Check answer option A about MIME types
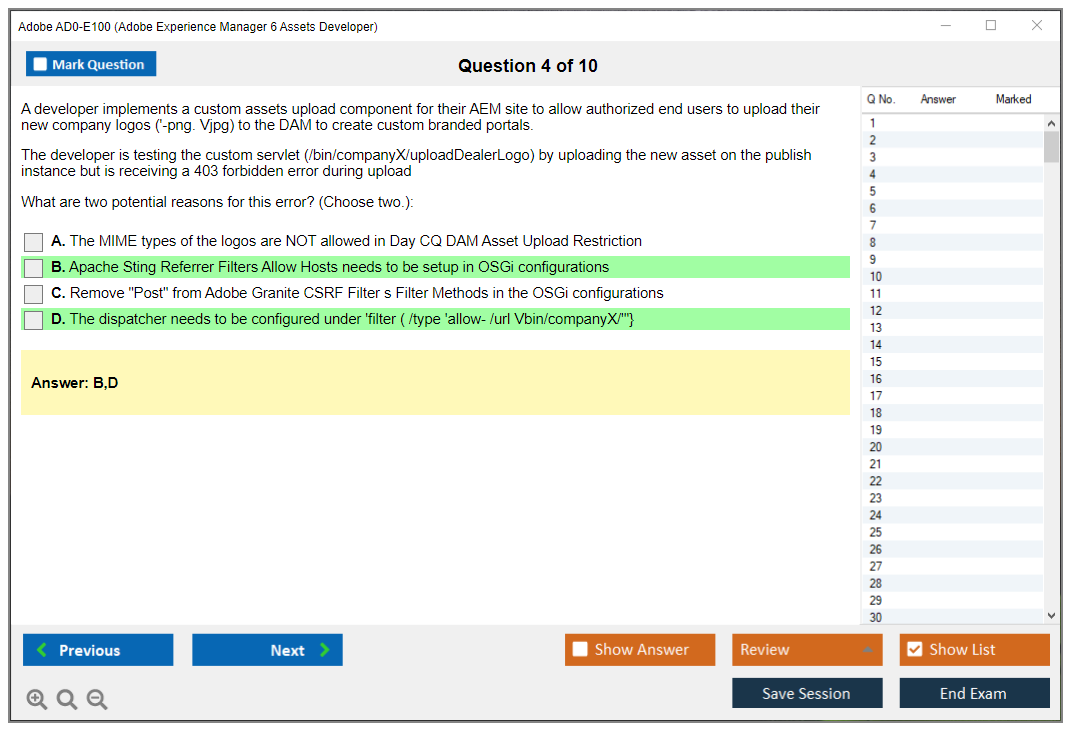Screen dimensions: 1075x735 point(34,242)
